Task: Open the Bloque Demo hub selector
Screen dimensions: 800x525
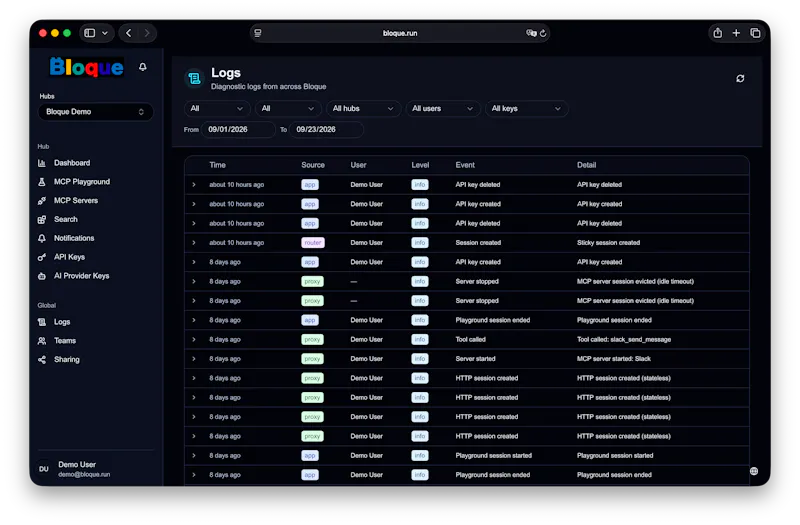Action: 95,112
